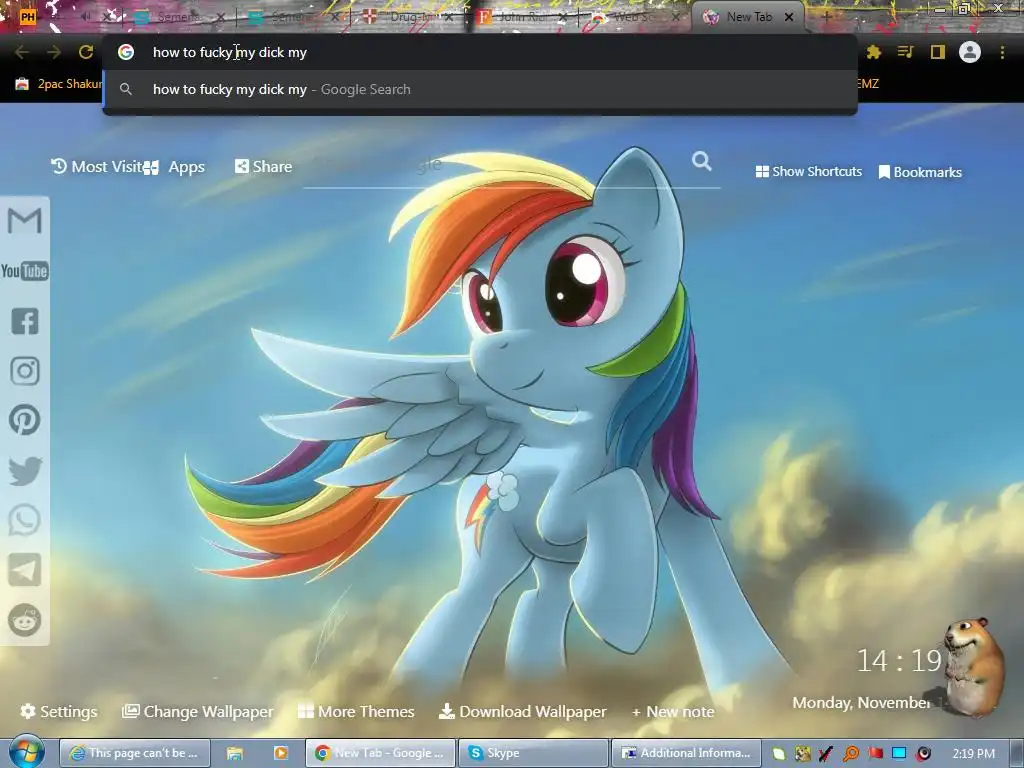This screenshot has height=768, width=1024.
Task: Add a New note
Action: coord(673,712)
